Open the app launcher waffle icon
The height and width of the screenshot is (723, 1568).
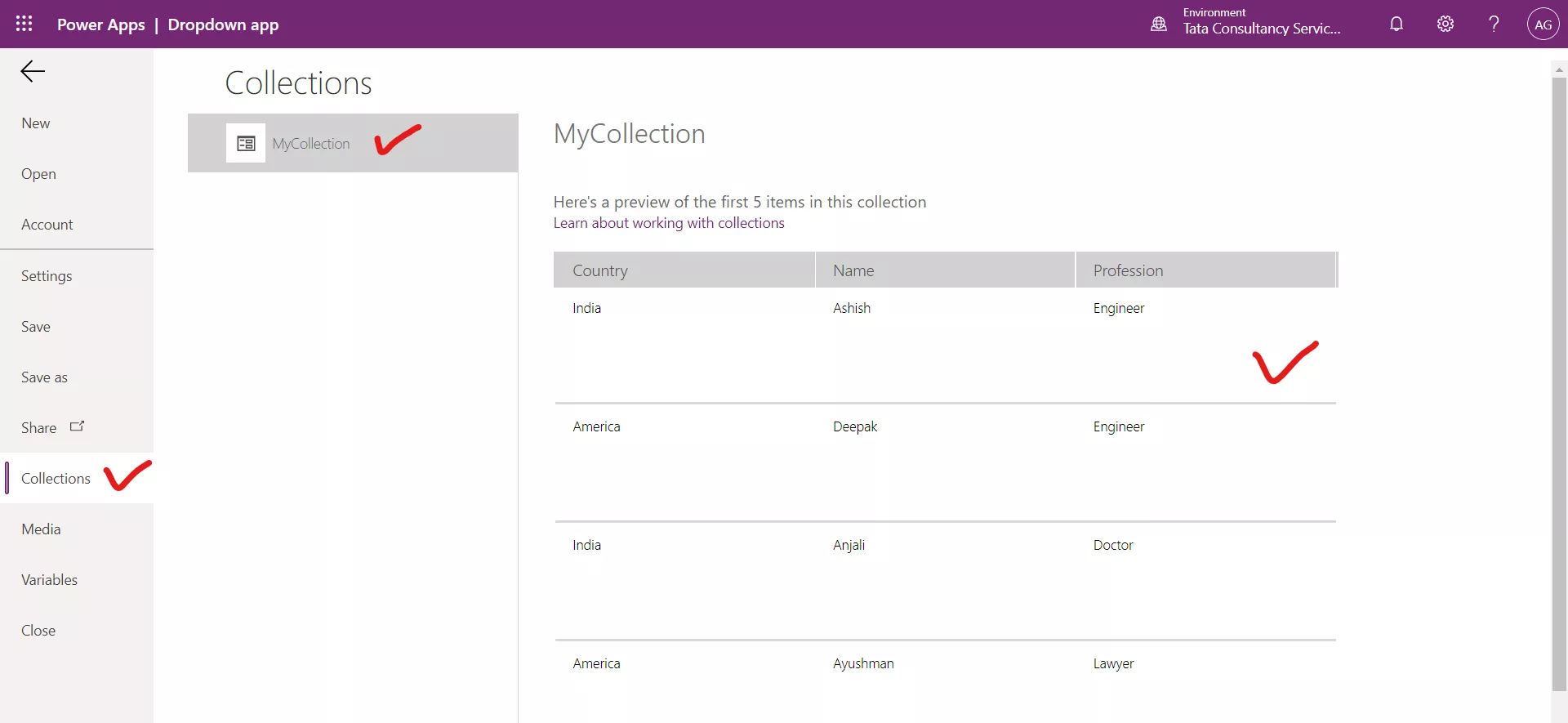(x=24, y=24)
